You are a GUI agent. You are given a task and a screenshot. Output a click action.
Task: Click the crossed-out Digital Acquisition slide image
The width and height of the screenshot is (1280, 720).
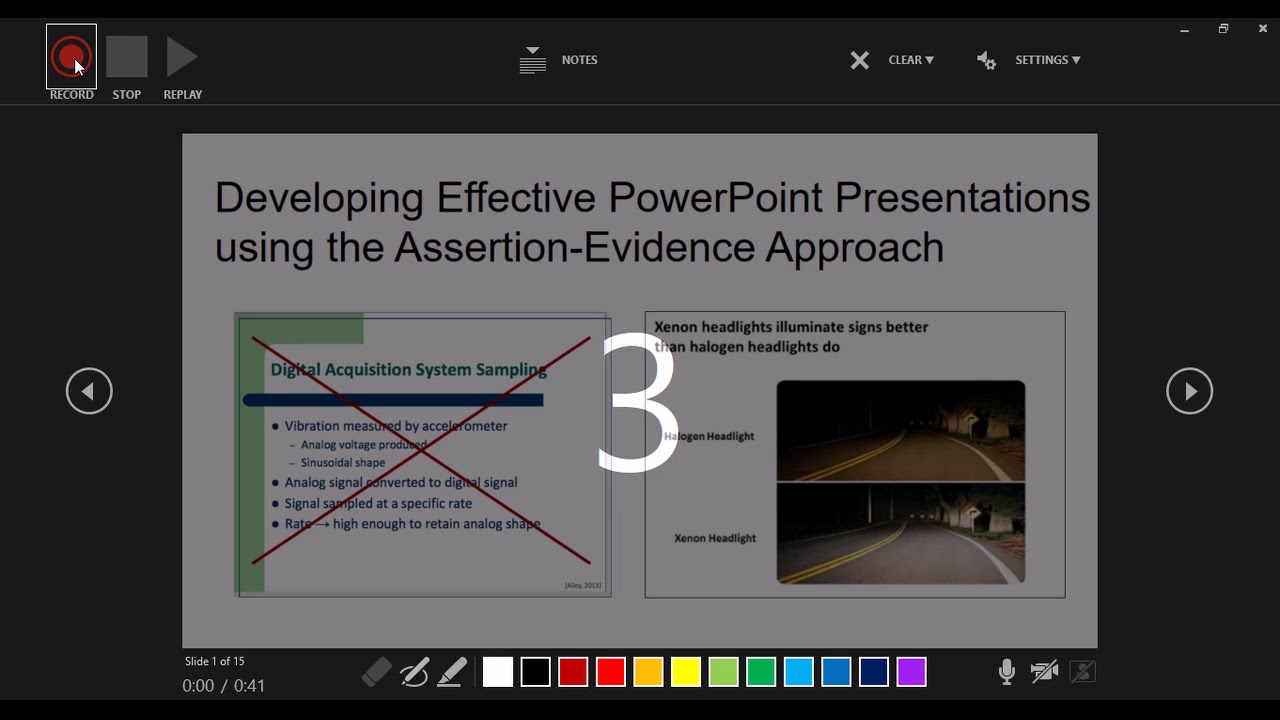(x=423, y=454)
